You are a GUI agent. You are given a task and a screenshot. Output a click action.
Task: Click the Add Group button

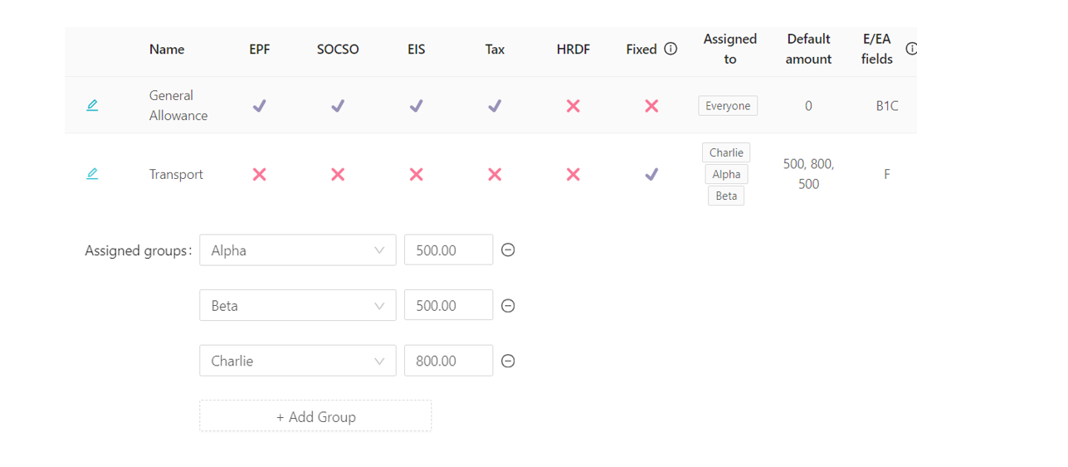coord(315,416)
